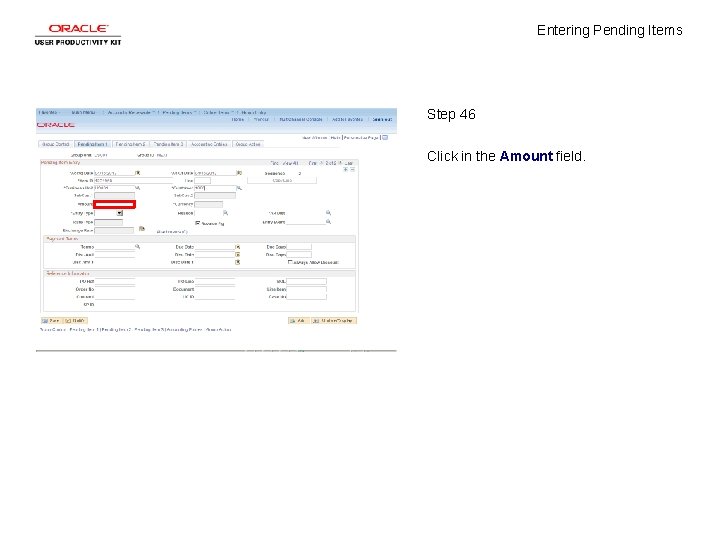This screenshot has height=540, width=720.
Task: Click the Add to Favorites link
Action: click(x=347, y=119)
